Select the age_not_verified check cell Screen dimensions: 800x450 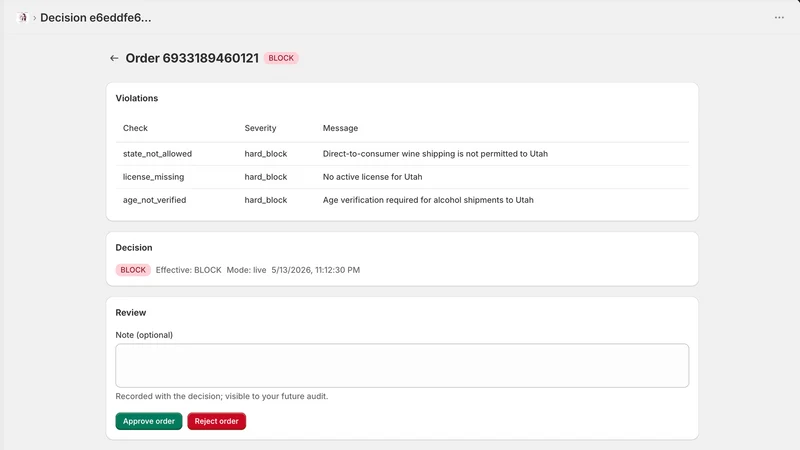click(155, 200)
